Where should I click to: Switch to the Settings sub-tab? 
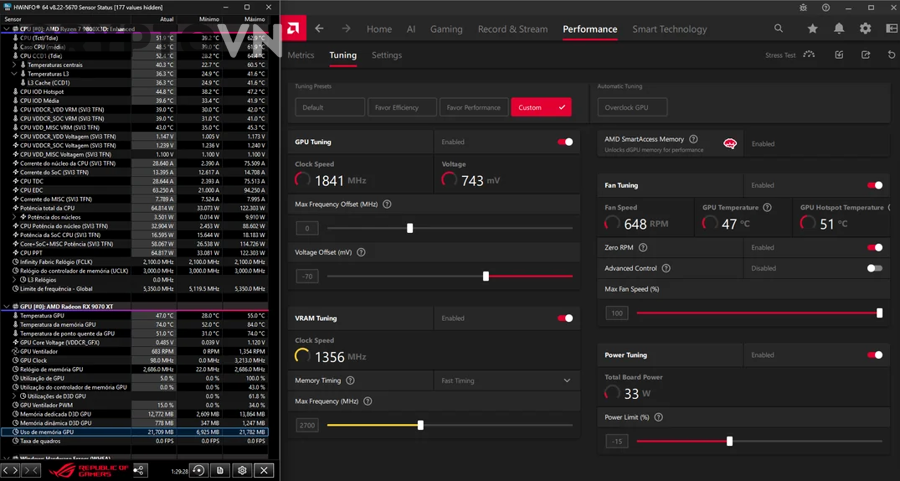pos(386,55)
